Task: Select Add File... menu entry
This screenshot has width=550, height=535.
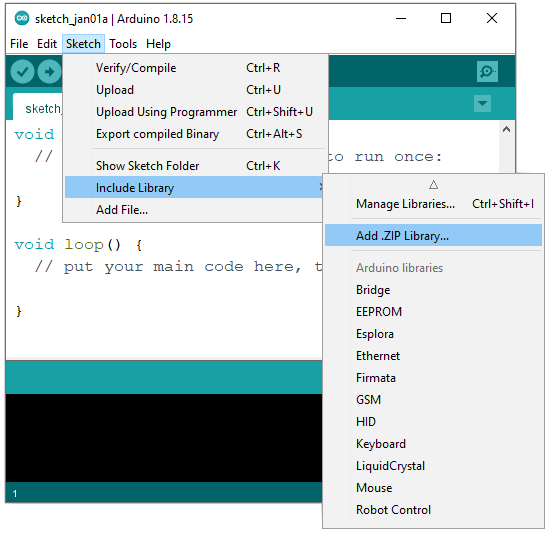Action: 194,210
